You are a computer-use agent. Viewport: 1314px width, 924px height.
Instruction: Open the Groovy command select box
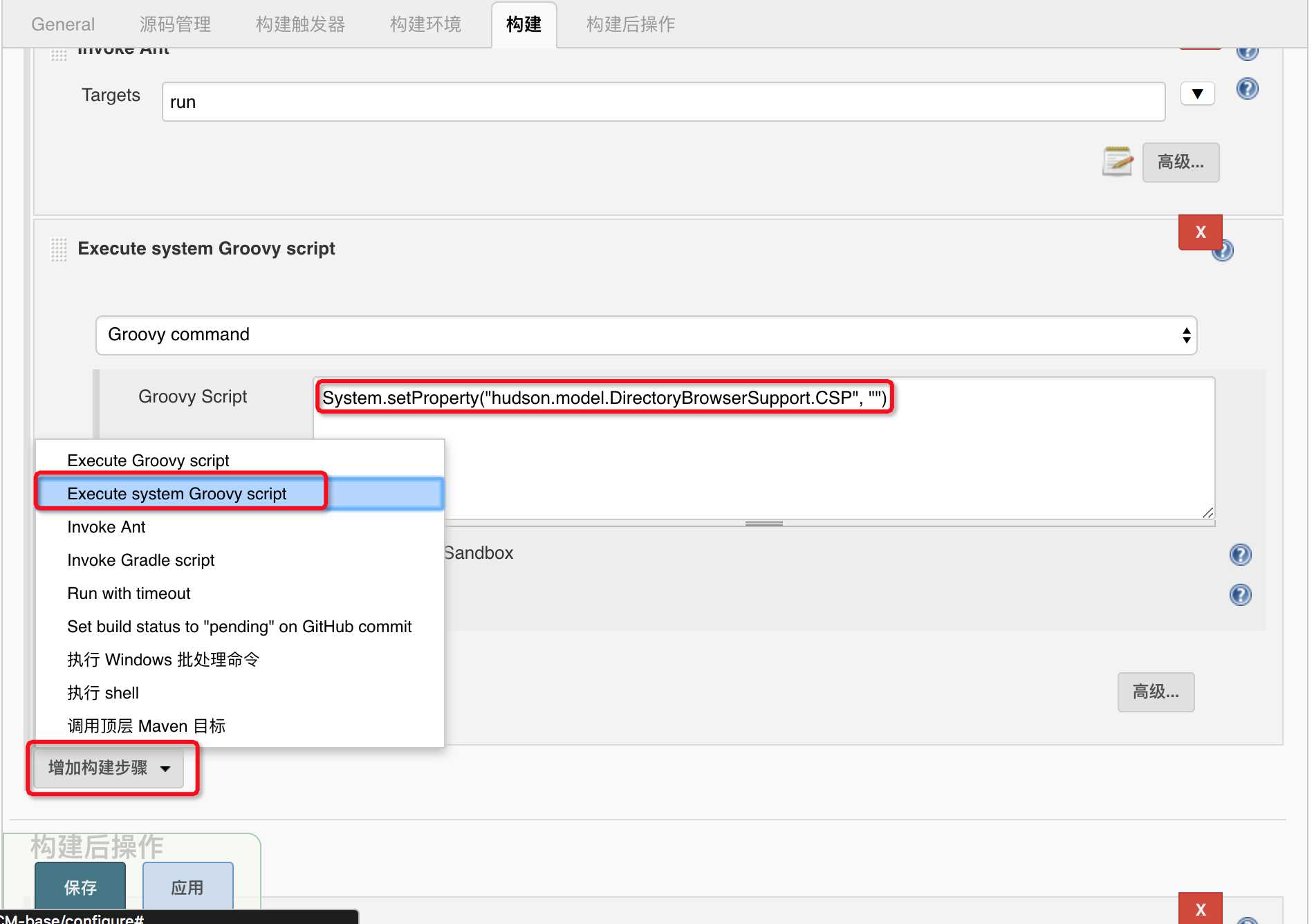tap(646, 335)
